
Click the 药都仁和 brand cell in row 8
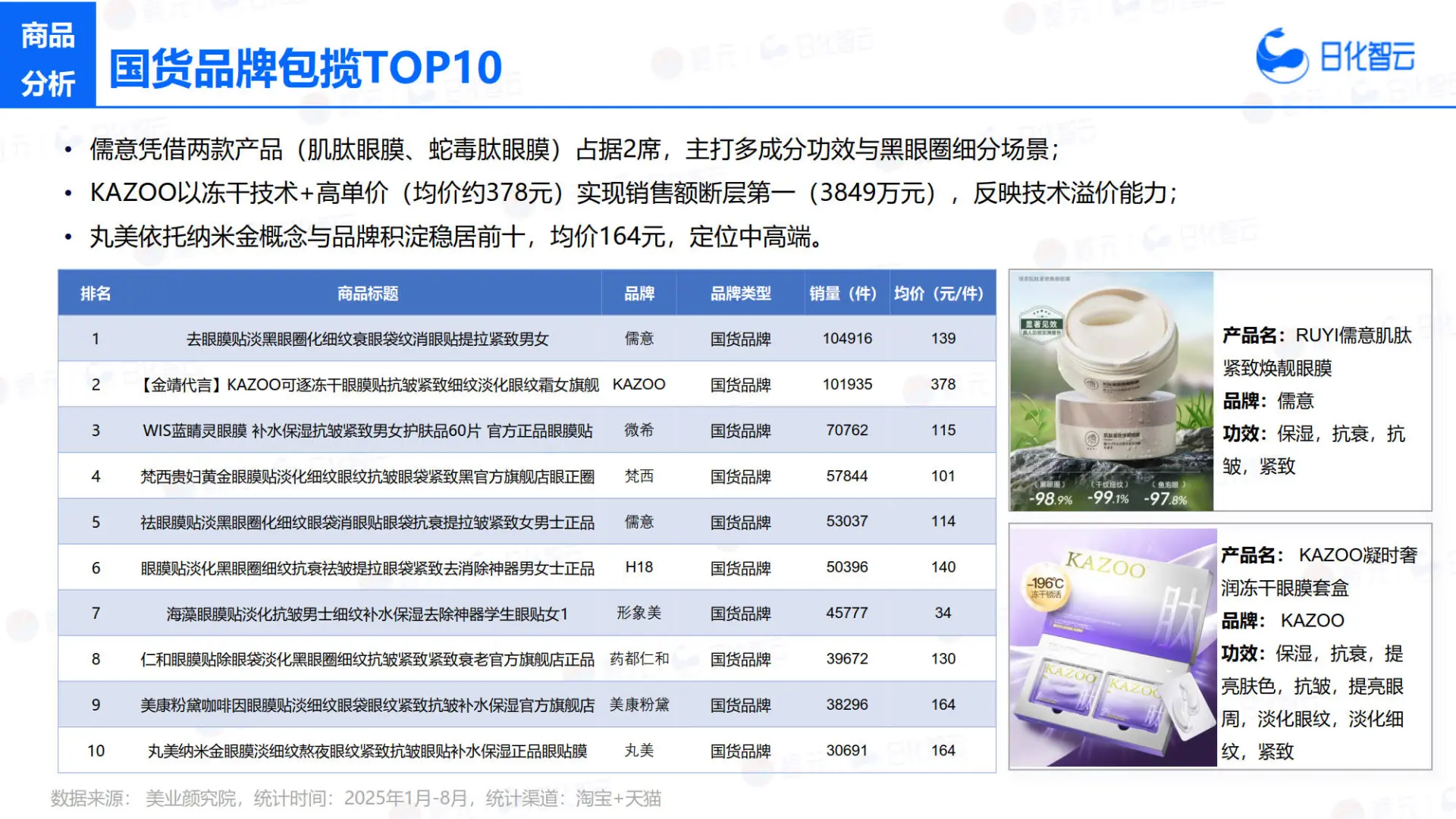click(x=639, y=659)
